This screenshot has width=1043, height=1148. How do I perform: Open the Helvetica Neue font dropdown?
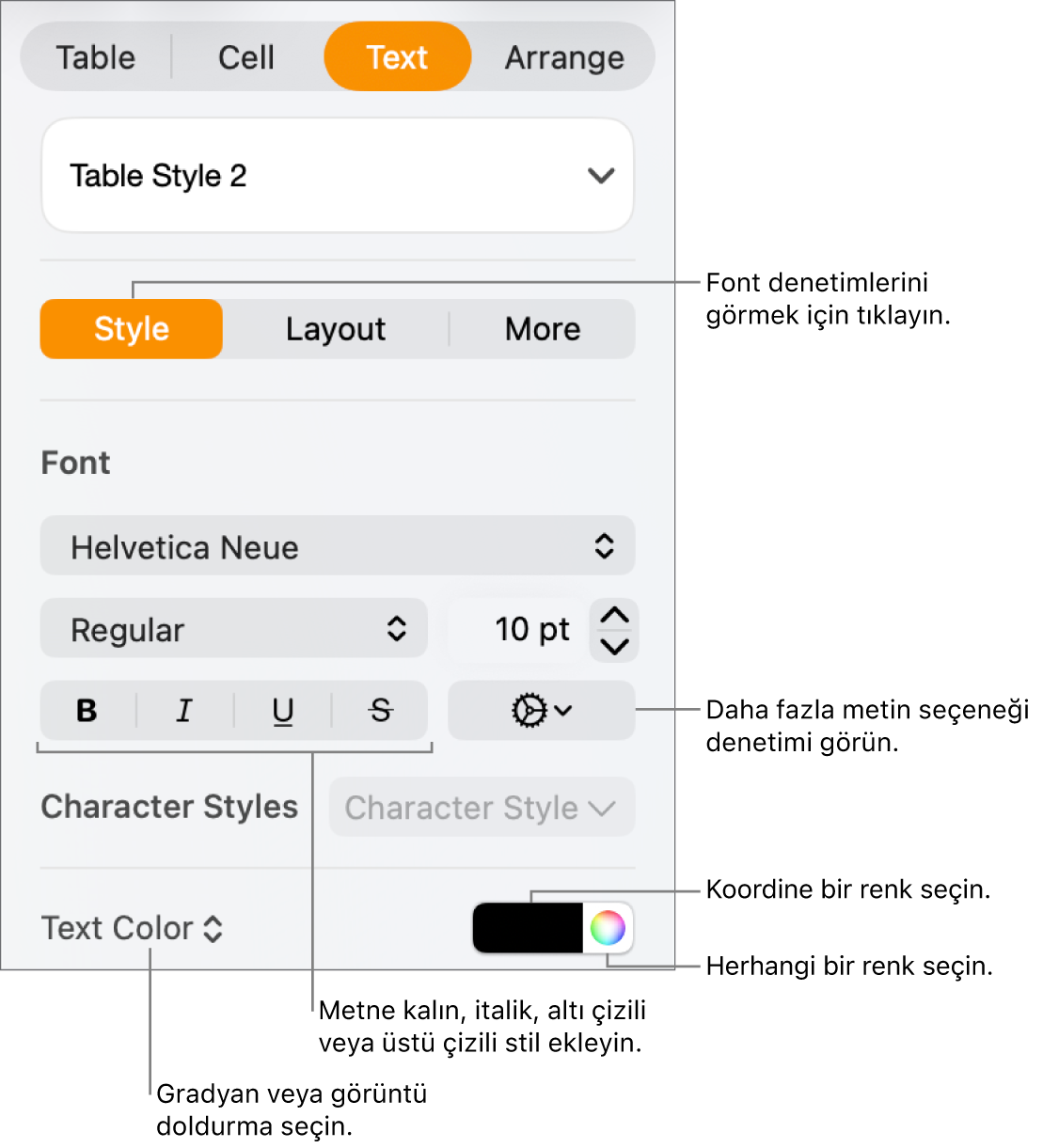(338, 546)
